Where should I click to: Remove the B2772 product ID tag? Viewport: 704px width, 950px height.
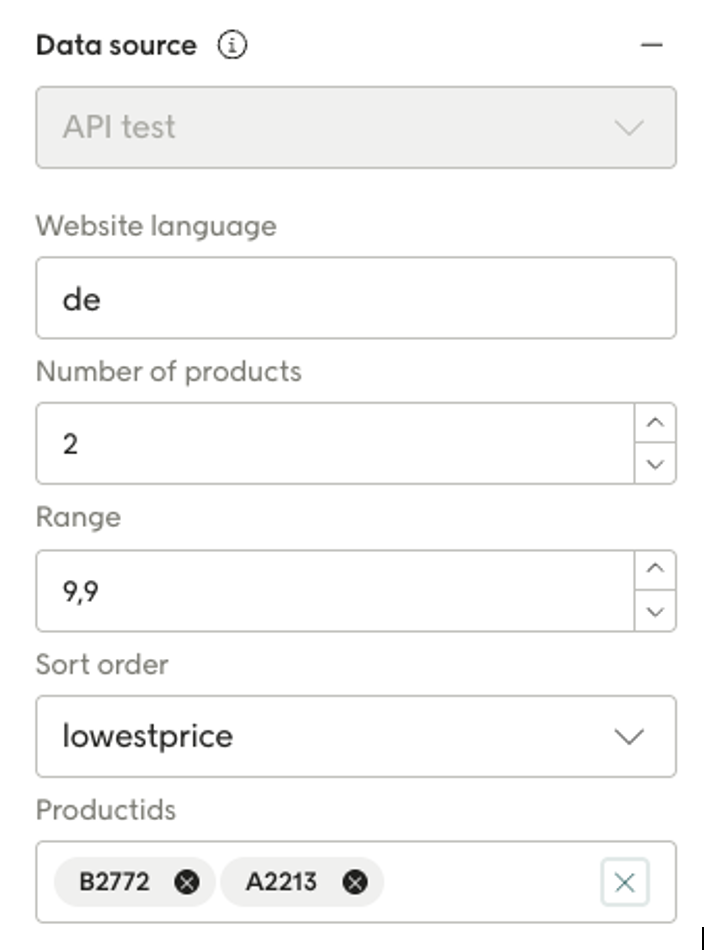click(x=187, y=882)
